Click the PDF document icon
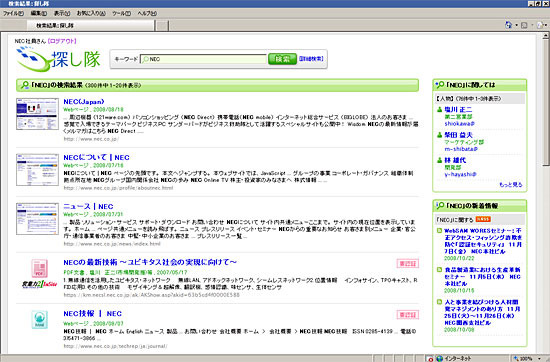The image size is (550, 362). [39, 269]
